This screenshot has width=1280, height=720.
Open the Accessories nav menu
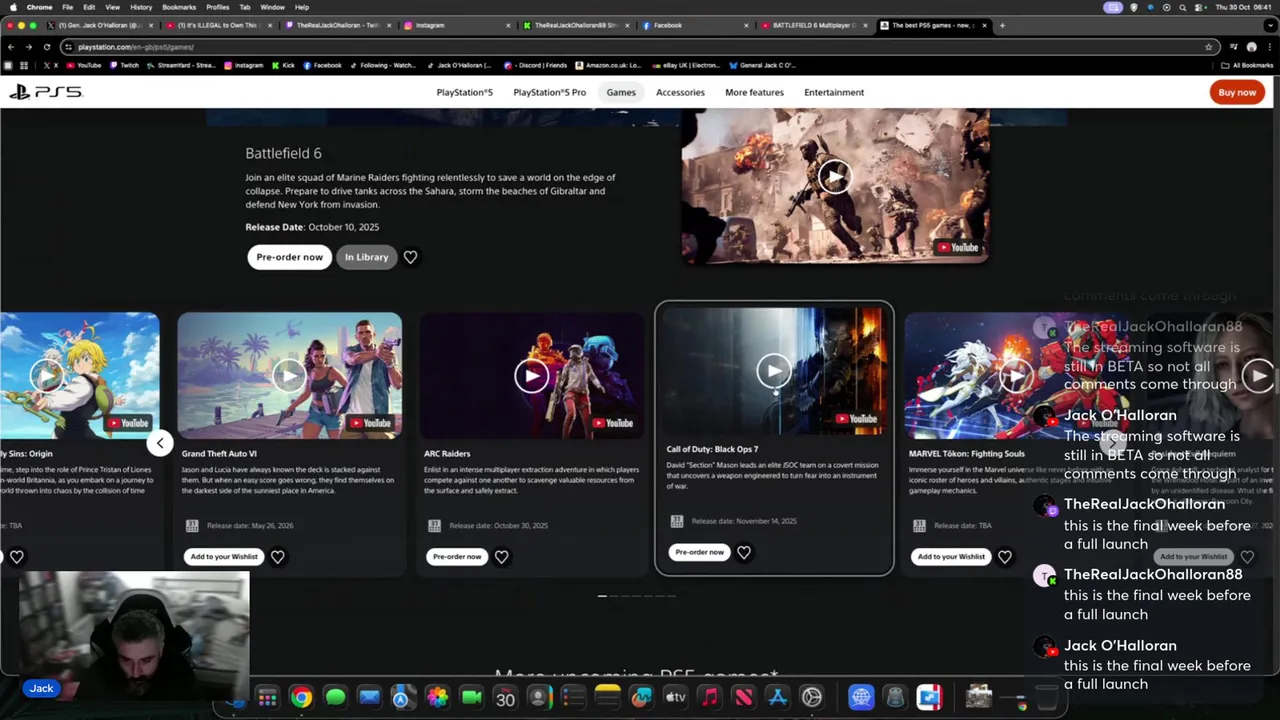(x=680, y=92)
